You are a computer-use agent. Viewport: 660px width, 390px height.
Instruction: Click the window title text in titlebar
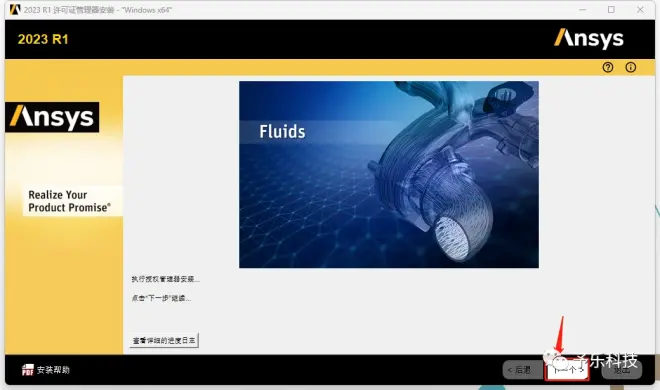point(98,10)
